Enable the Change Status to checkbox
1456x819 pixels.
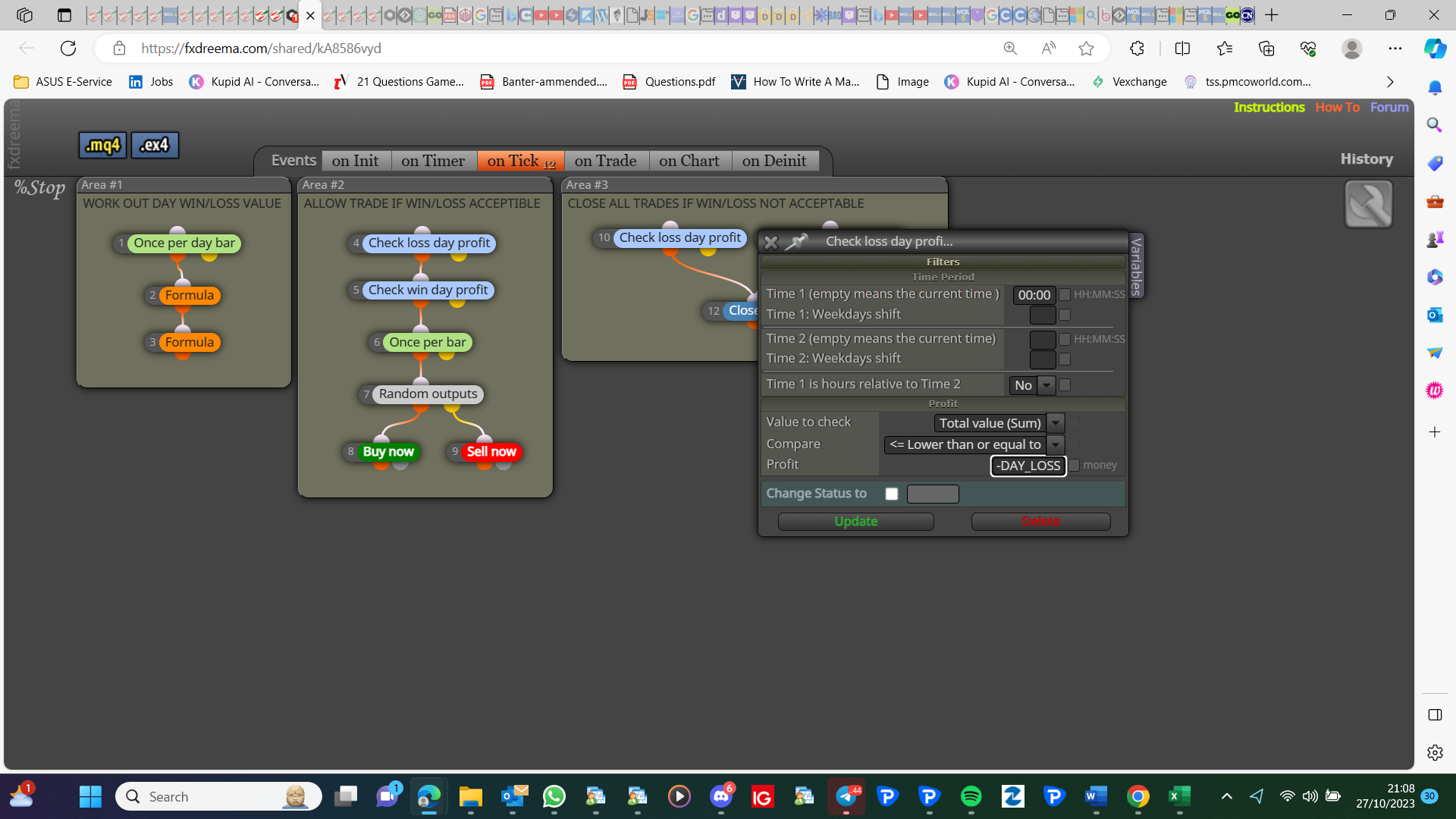[892, 494]
